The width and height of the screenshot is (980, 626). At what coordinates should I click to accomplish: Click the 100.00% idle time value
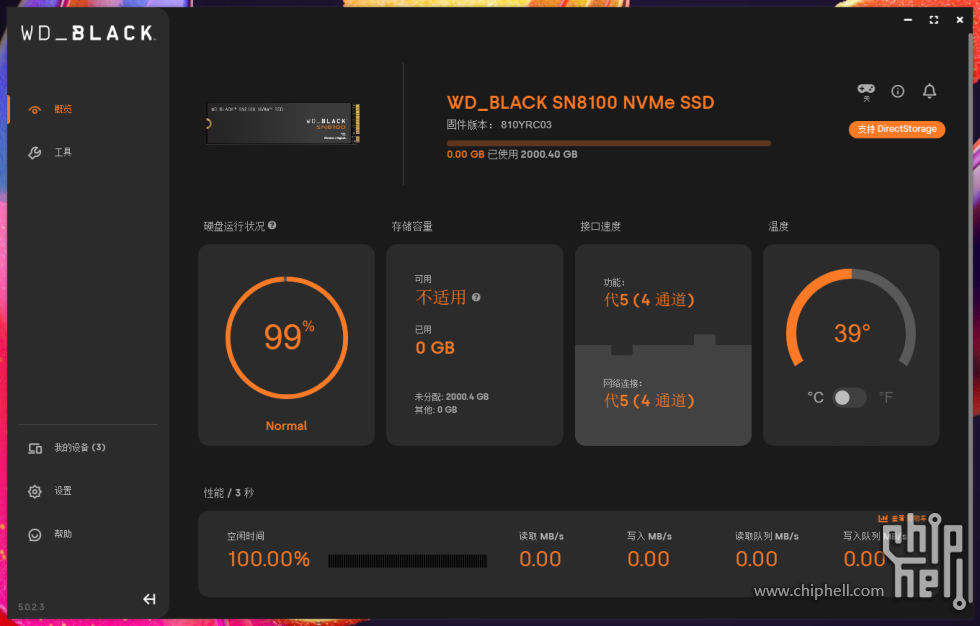pos(269,559)
